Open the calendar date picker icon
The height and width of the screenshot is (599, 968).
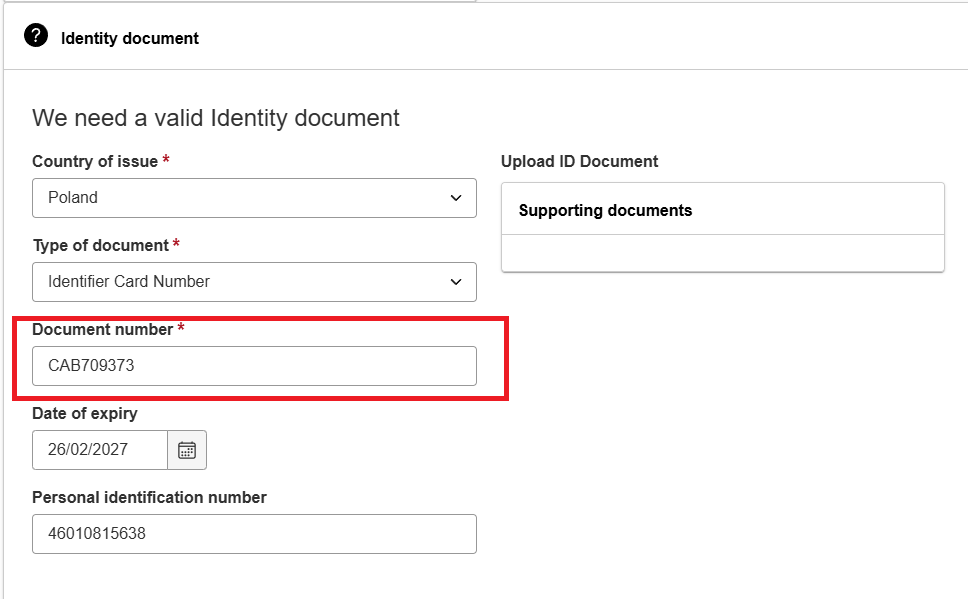click(187, 450)
